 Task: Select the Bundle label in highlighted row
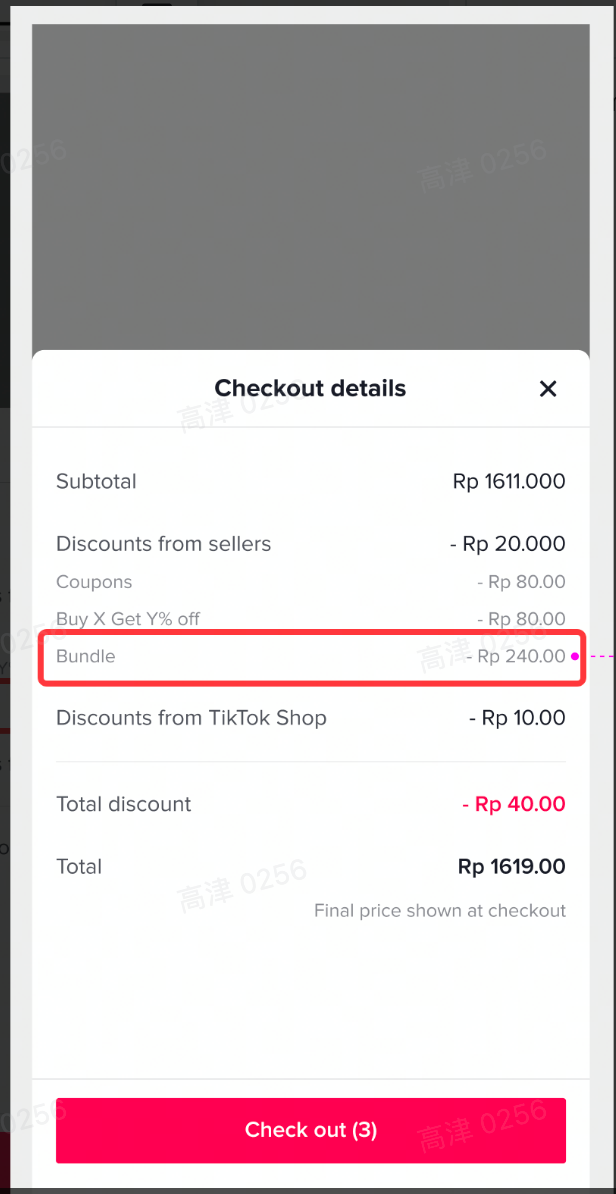click(x=86, y=656)
